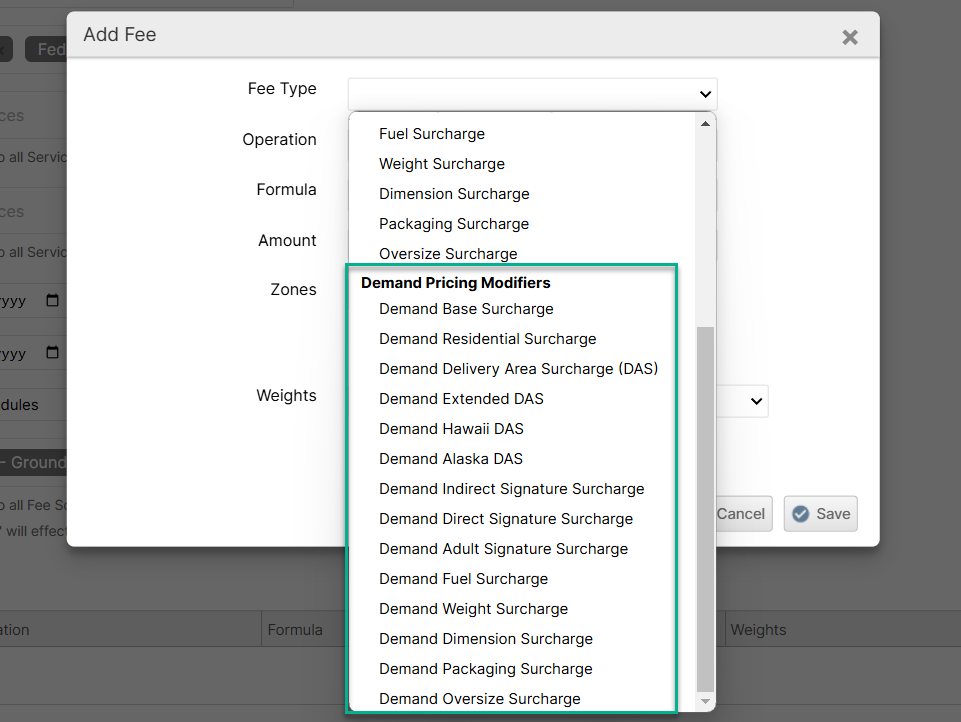Click the Cancel button

point(741,514)
